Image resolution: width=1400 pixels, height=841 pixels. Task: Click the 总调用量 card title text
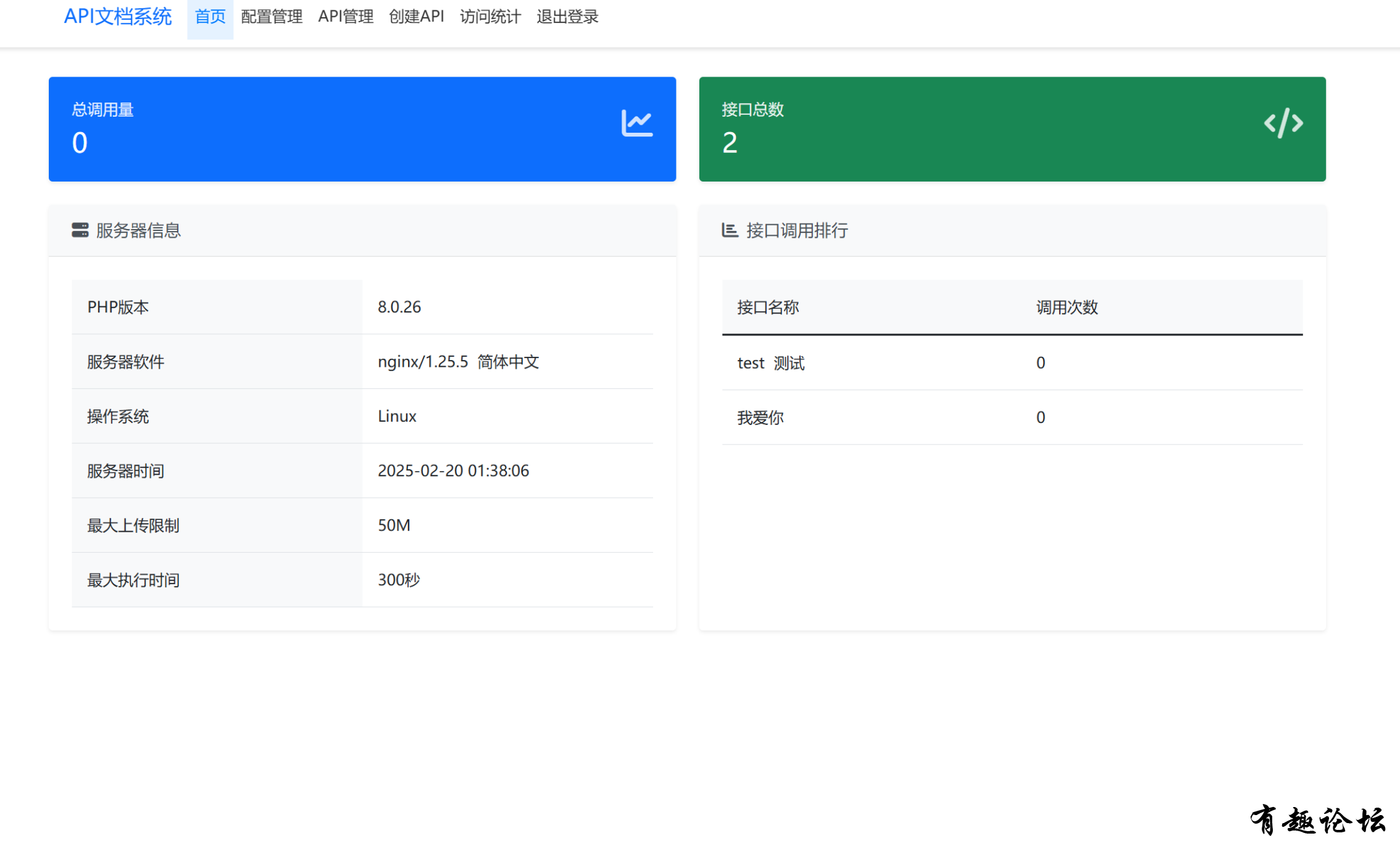click(x=102, y=109)
